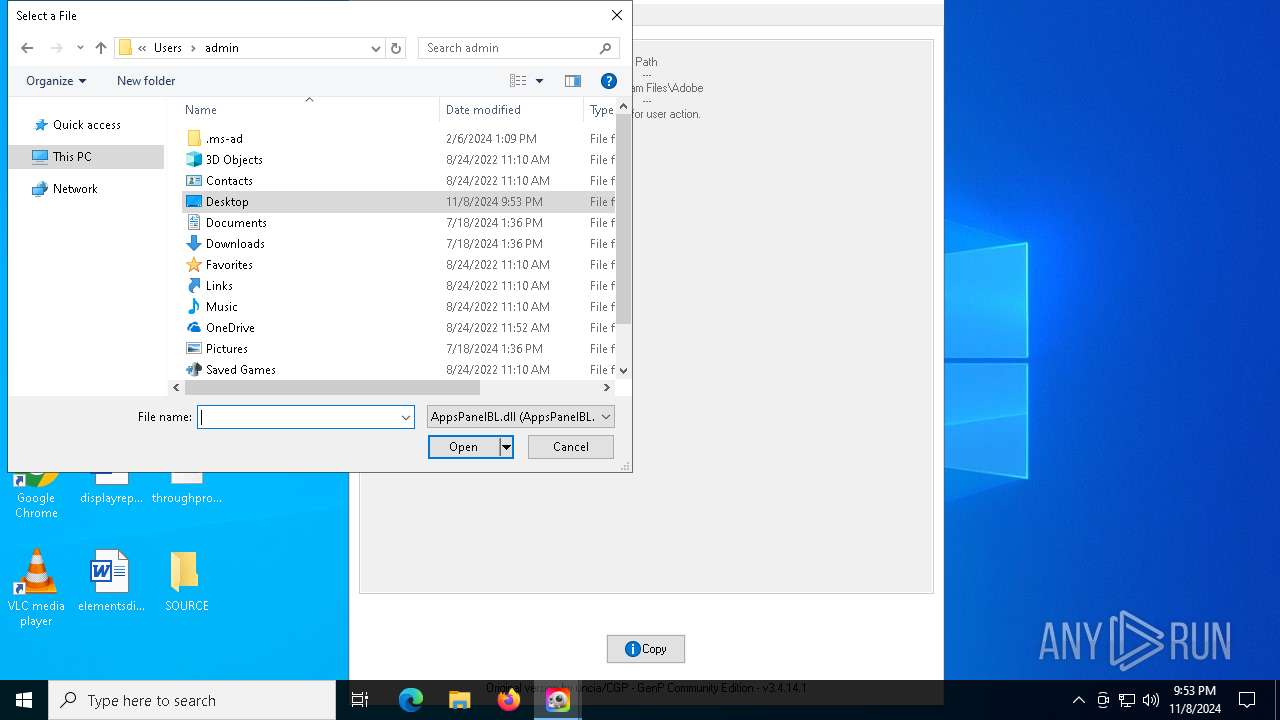This screenshot has width=1280, height=720.
Task: Launch Firefox from taskbar
Action: pos(509,700)
